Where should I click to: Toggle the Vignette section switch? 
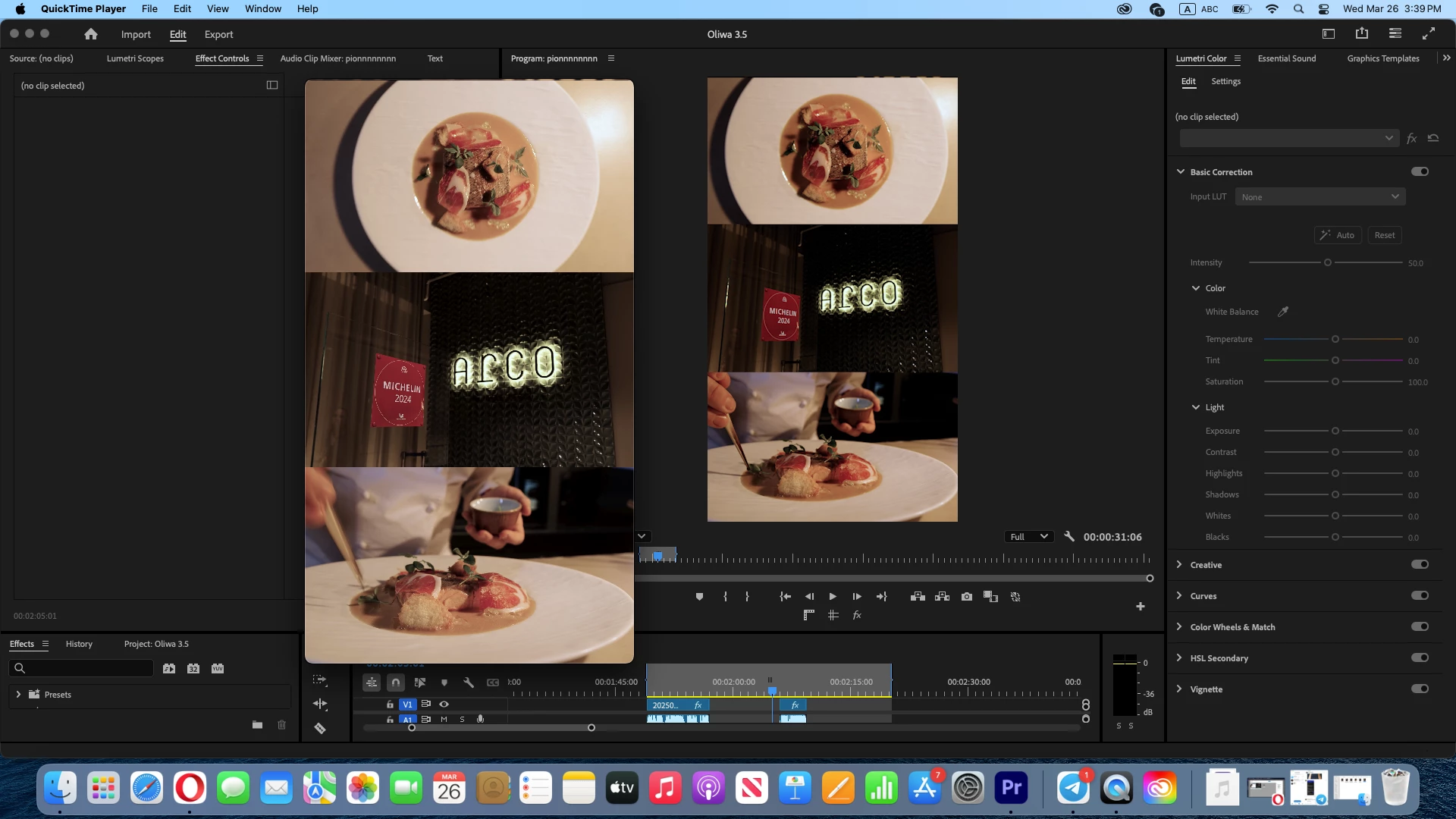click(1420, 689)
